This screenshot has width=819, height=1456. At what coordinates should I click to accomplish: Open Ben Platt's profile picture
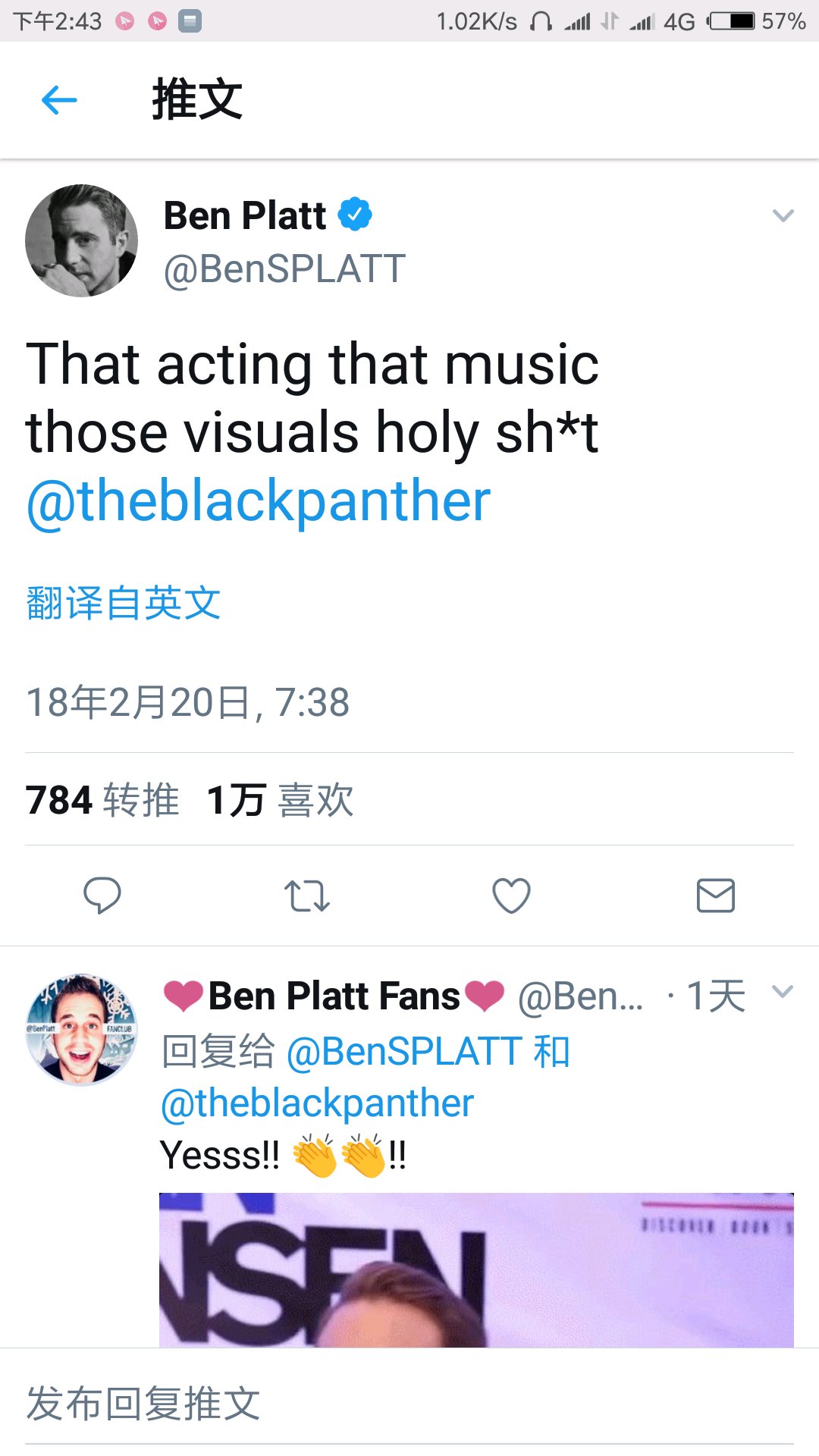(82, 240)
